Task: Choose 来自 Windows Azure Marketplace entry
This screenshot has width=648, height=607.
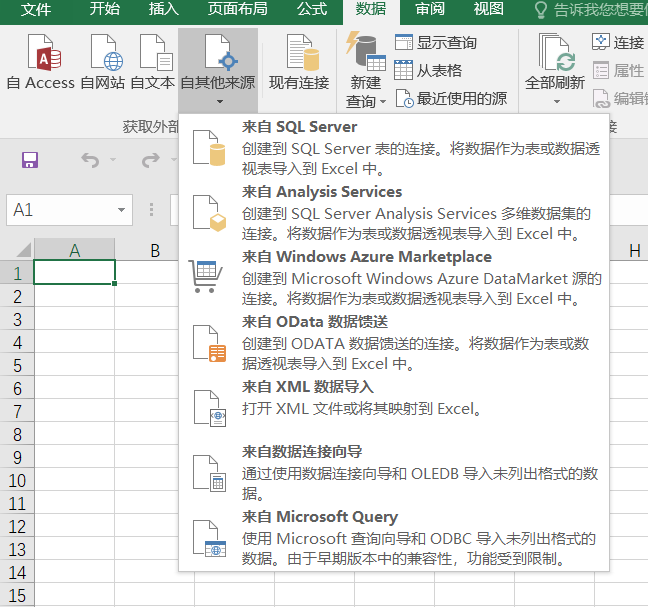Action: [394, 278]
